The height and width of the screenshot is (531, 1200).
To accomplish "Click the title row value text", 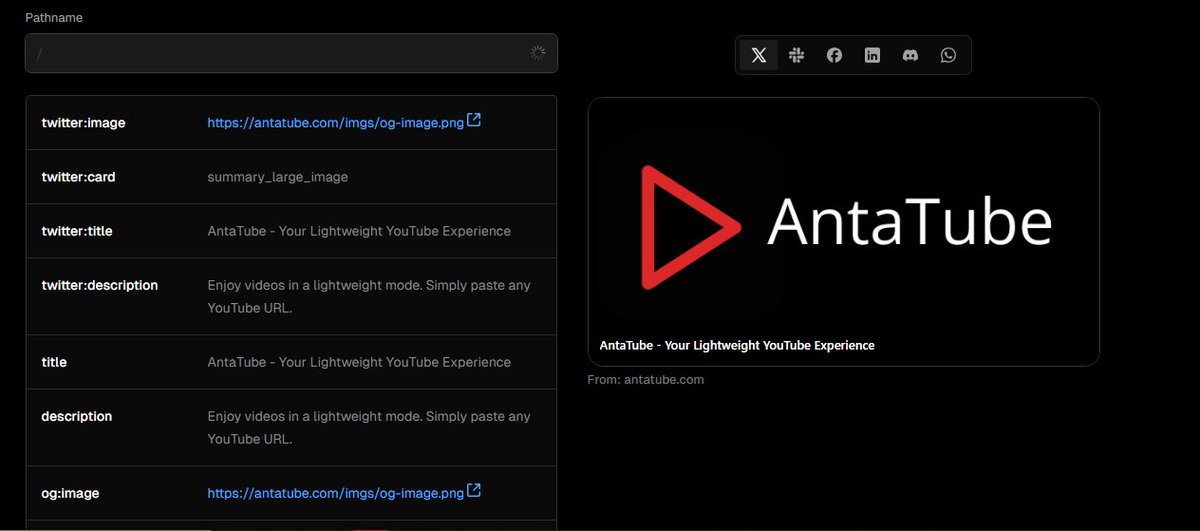I will coord(359,362).
